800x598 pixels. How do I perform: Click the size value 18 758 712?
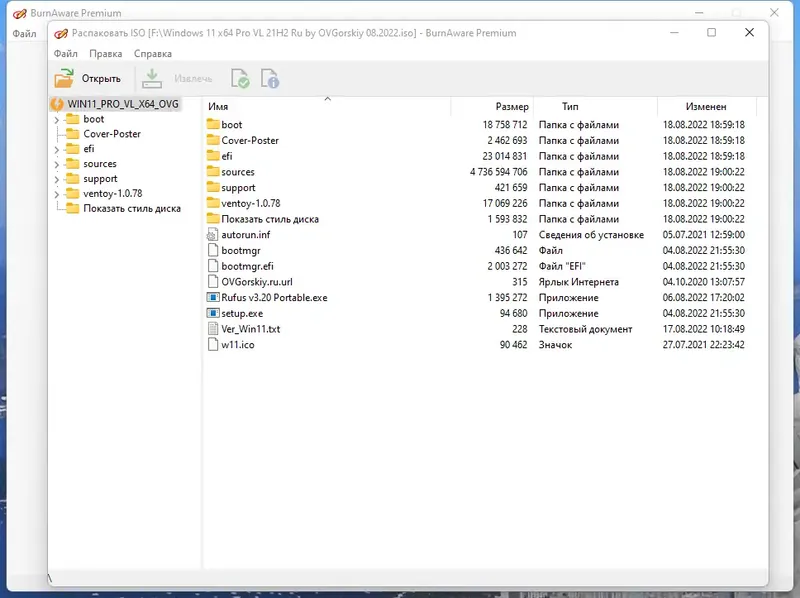point(505,124)
